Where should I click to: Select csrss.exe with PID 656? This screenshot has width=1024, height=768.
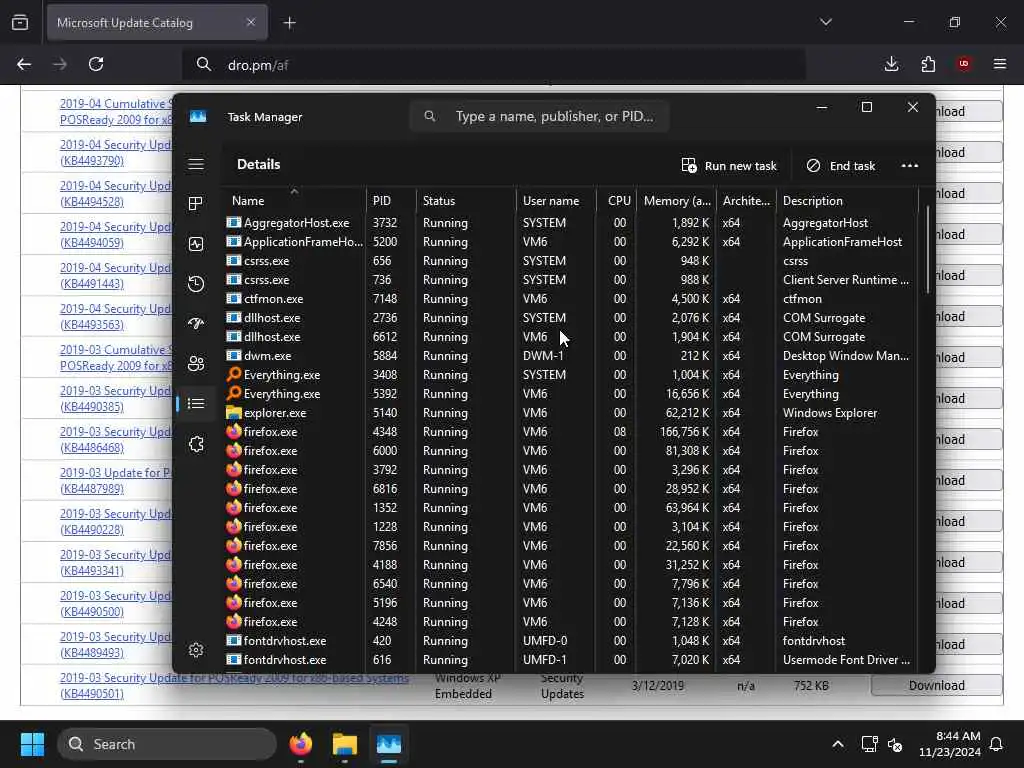571,261
